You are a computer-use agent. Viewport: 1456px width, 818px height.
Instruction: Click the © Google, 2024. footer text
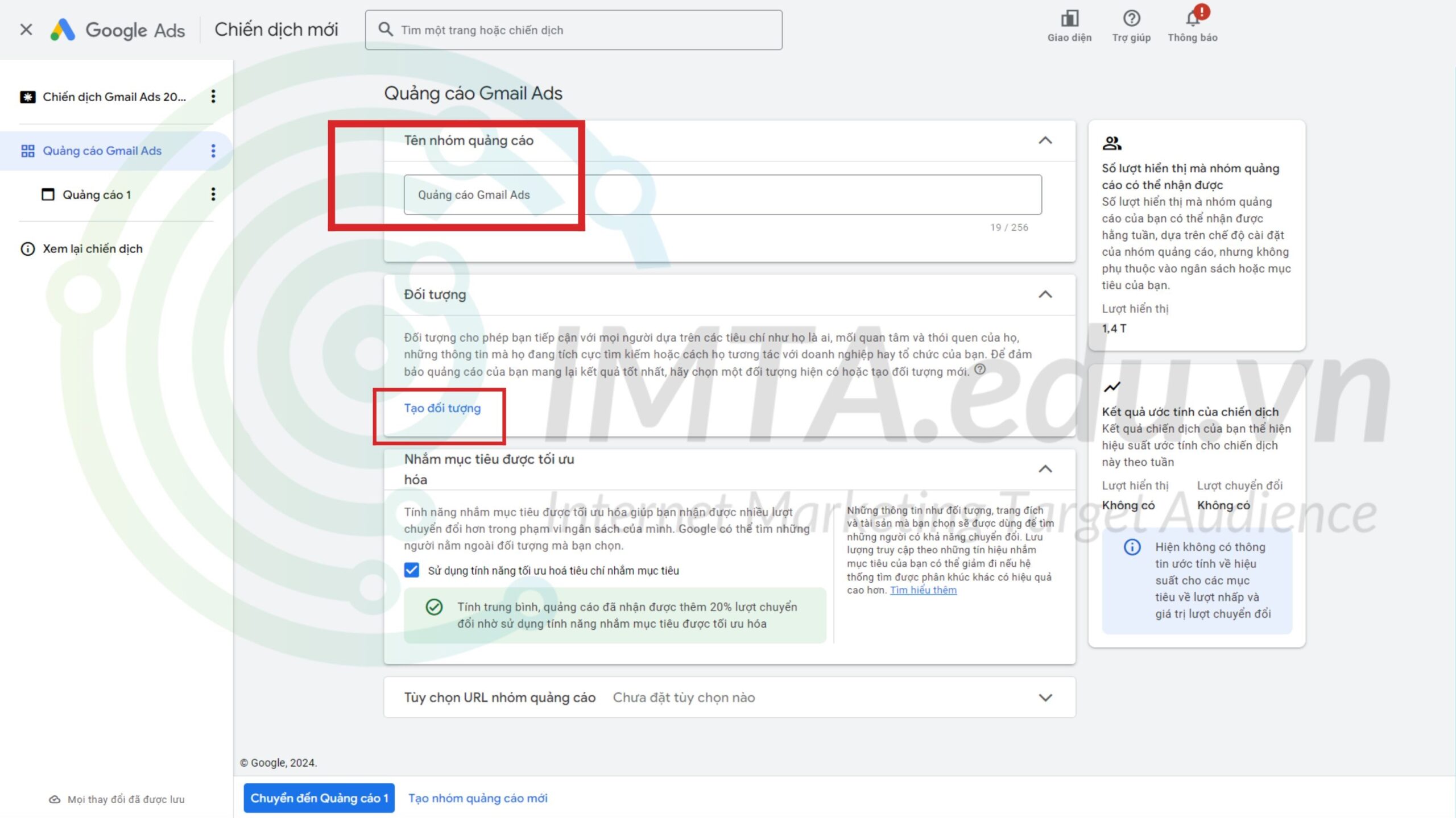tap(278, 763)
